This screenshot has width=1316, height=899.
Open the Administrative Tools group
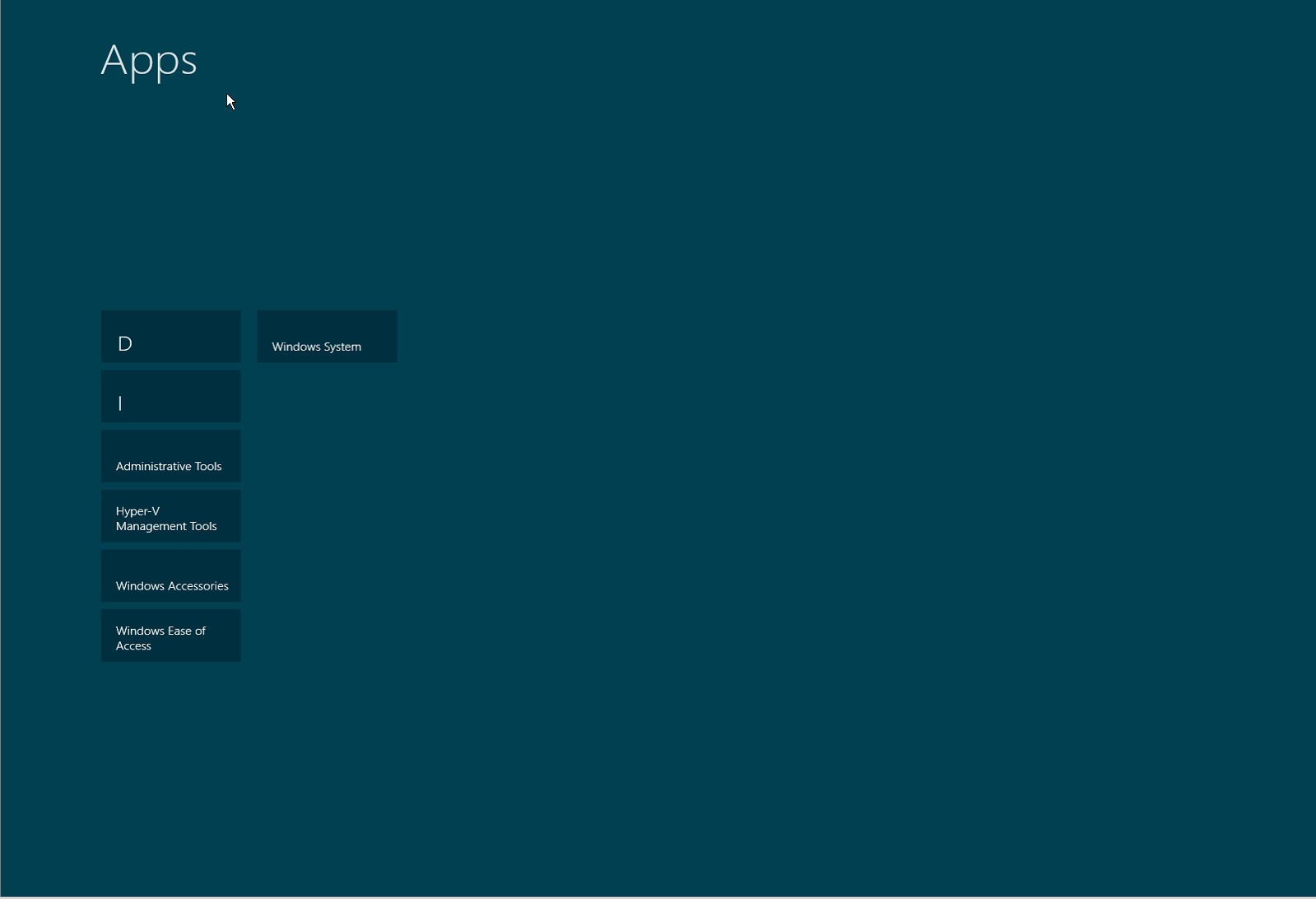(x=171, y=456)
